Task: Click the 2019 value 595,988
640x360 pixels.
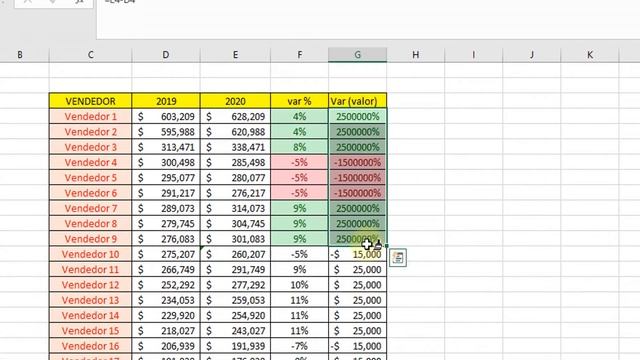Action: pyautogui.click(x=166, y=132)
